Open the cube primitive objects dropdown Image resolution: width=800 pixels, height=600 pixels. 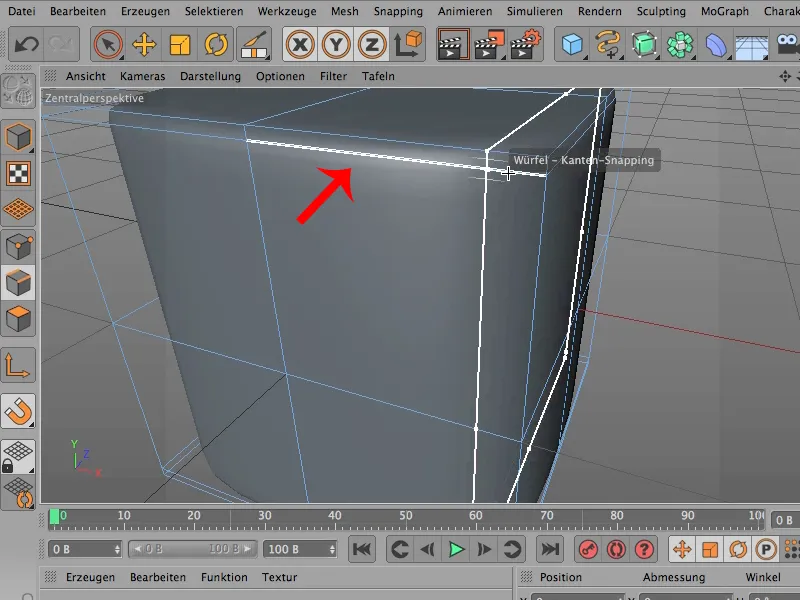point(572,44)
